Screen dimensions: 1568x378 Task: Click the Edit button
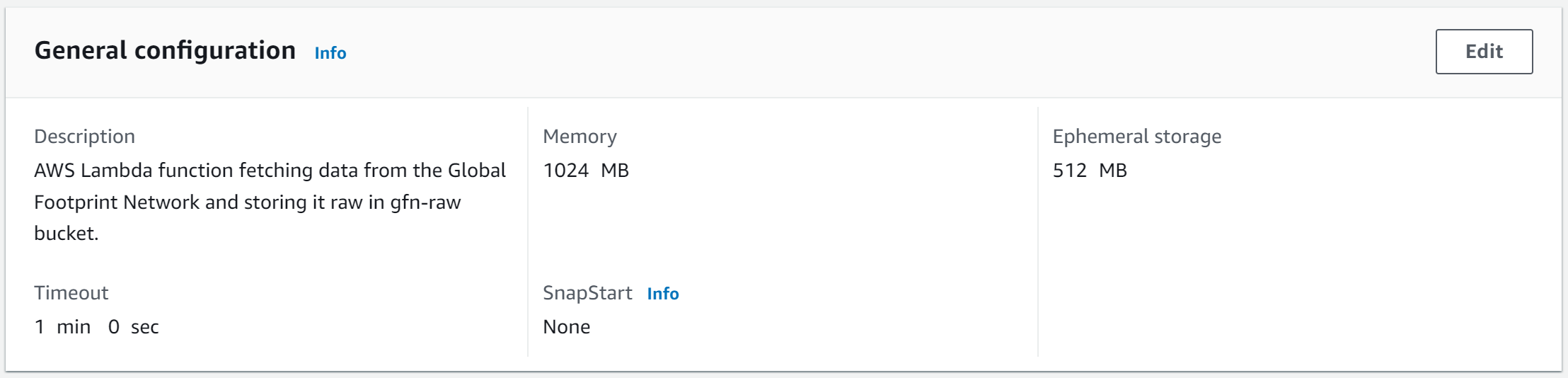(1484, 52)
